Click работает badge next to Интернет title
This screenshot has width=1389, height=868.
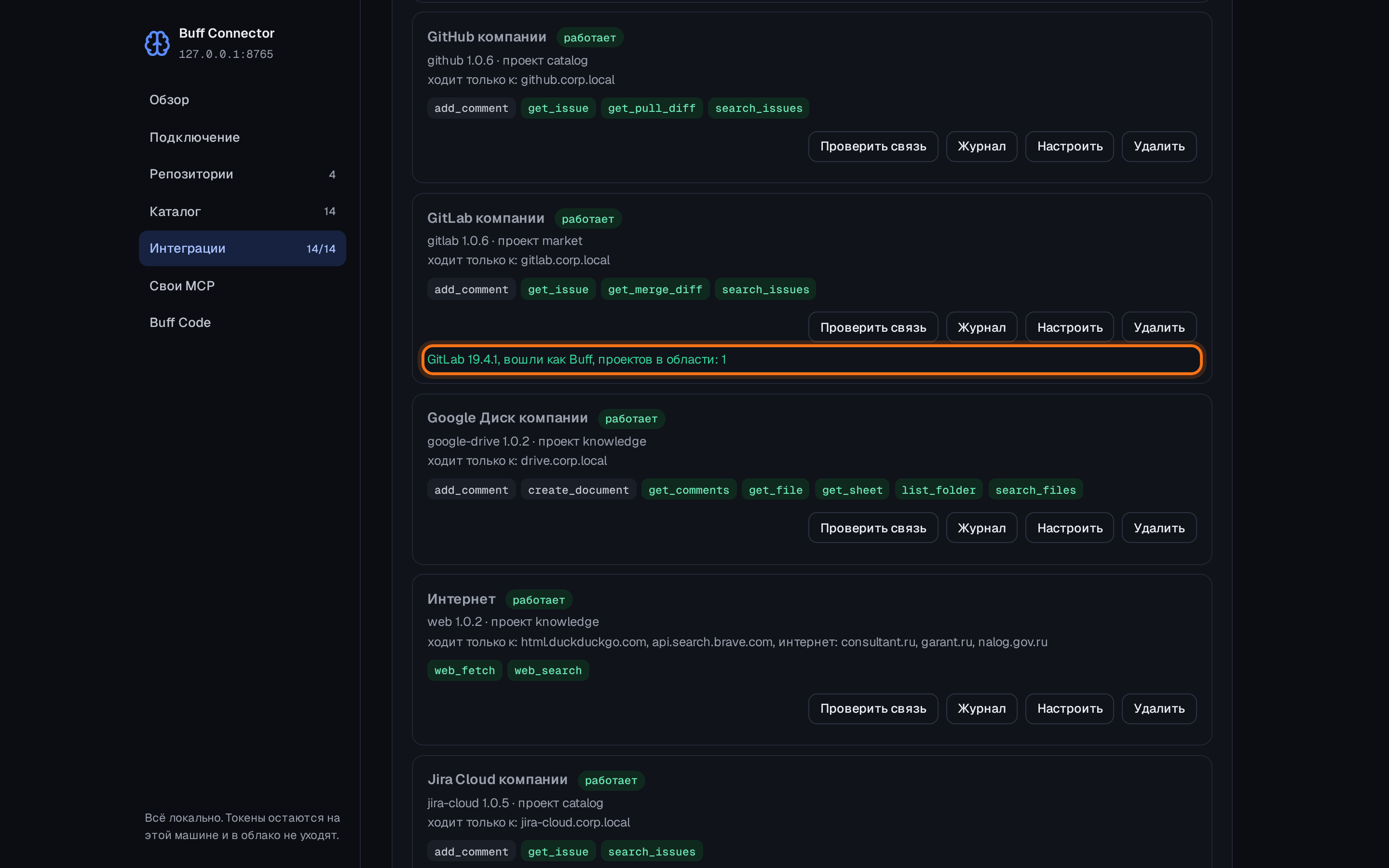tap(538, 600)
